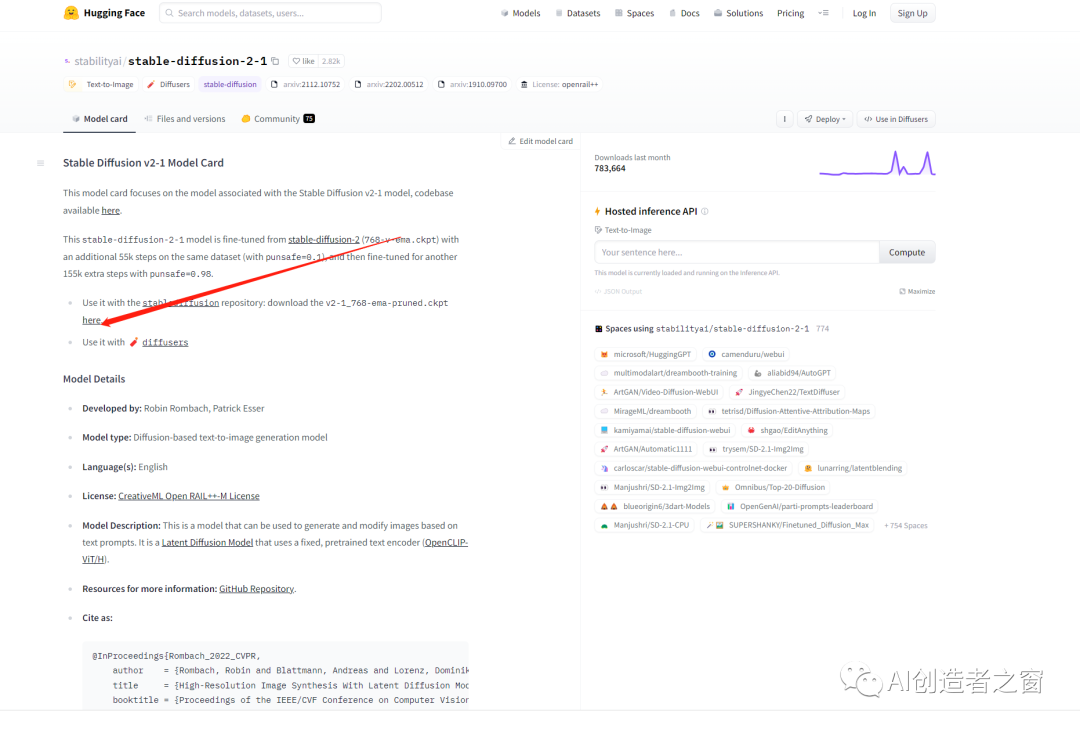The height and width of the screenshot is (729, 1080).
Task: Click Edit model card
Action: (x=541, y=141)
